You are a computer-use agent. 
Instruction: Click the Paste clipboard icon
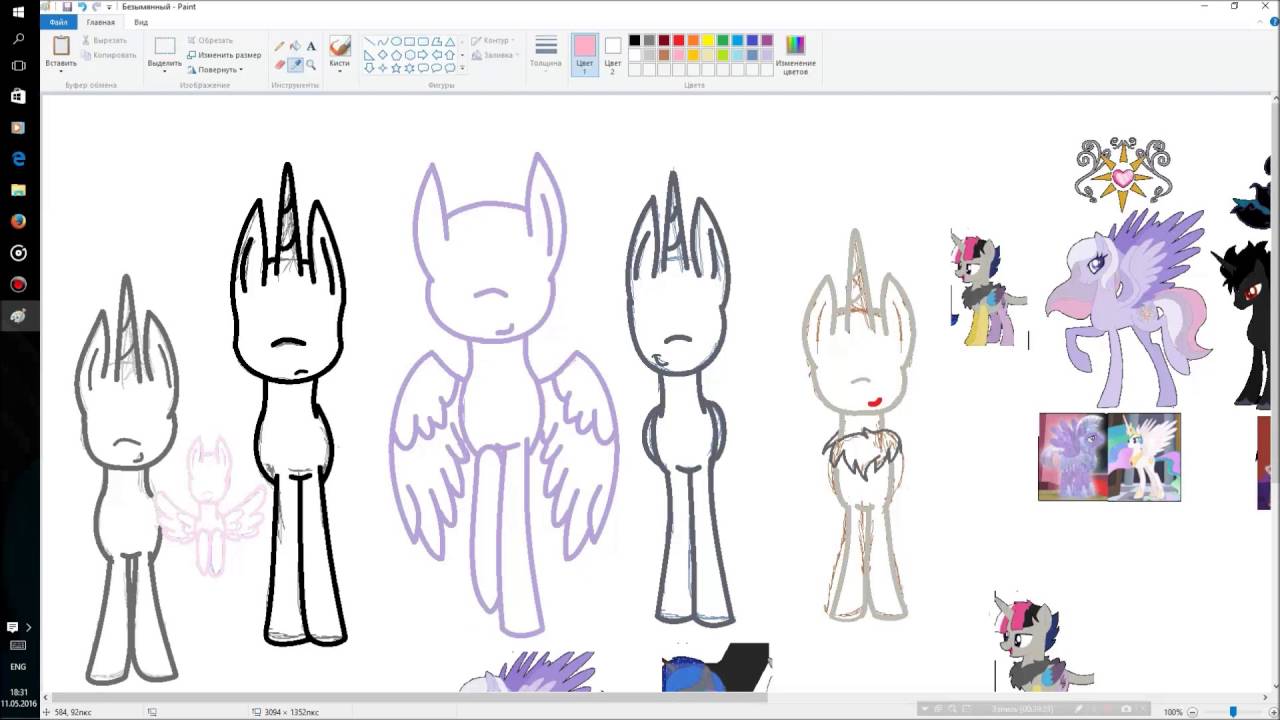coord(61,46)
